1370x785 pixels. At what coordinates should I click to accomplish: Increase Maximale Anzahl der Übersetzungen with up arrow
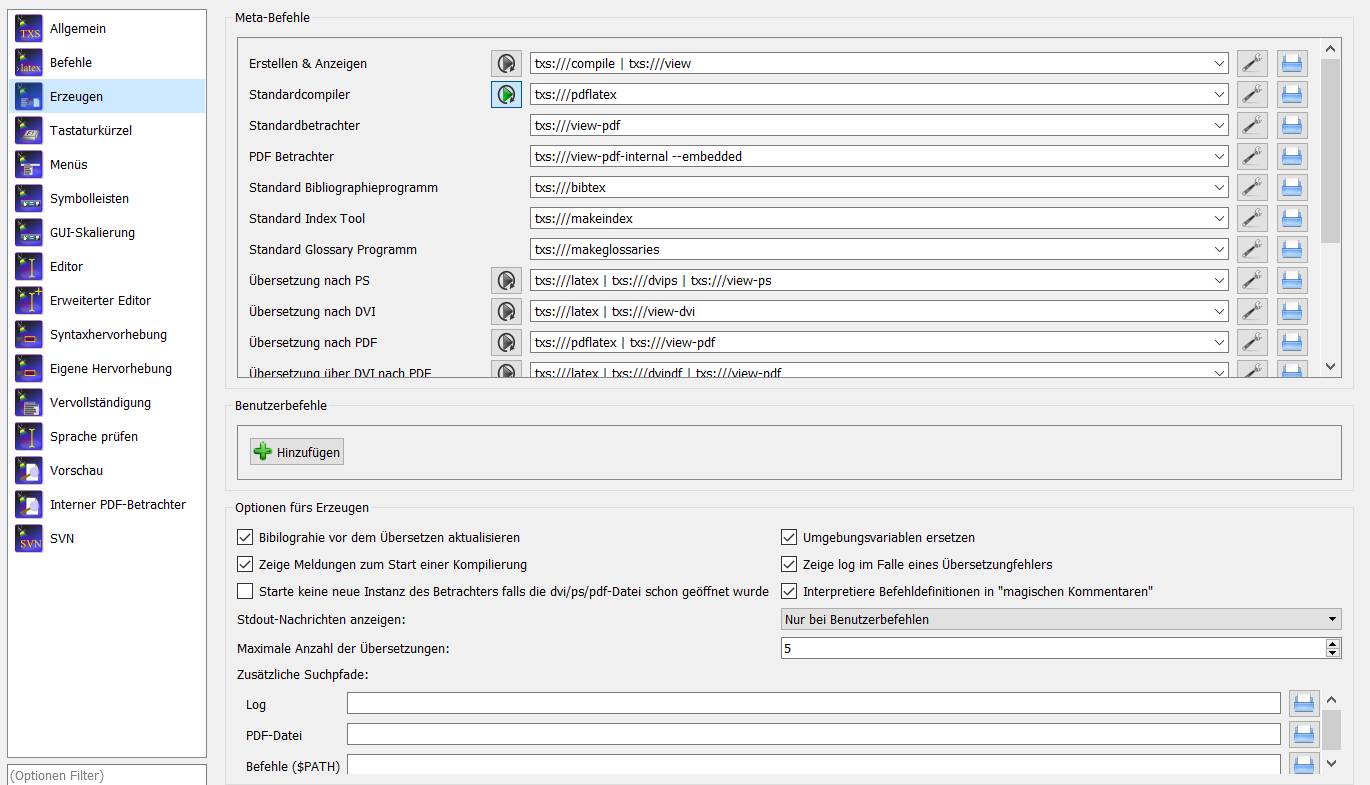point(1332,644)
